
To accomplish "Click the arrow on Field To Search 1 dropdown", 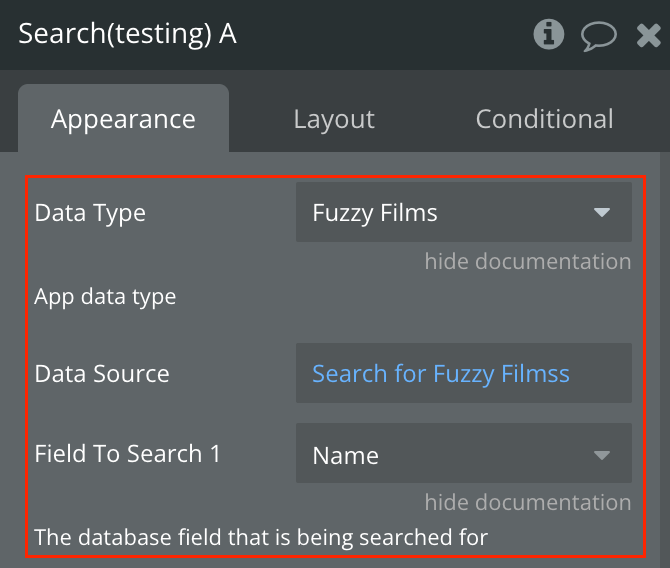I will pyautogui.click(x=602, y=455).
